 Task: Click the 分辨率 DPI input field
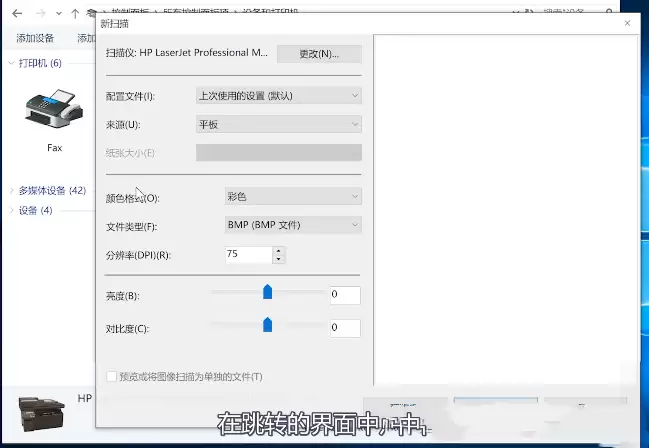coord(247,255)
